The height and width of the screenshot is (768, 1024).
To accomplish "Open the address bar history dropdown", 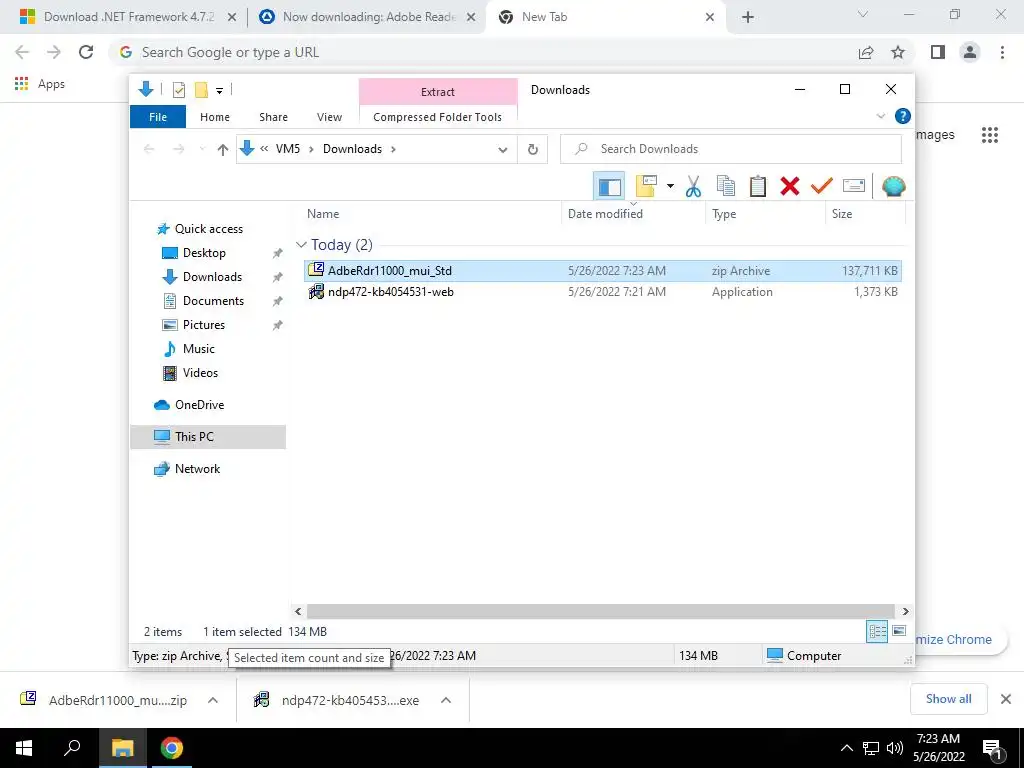I will pyautogui.click(x=502, y=150).
